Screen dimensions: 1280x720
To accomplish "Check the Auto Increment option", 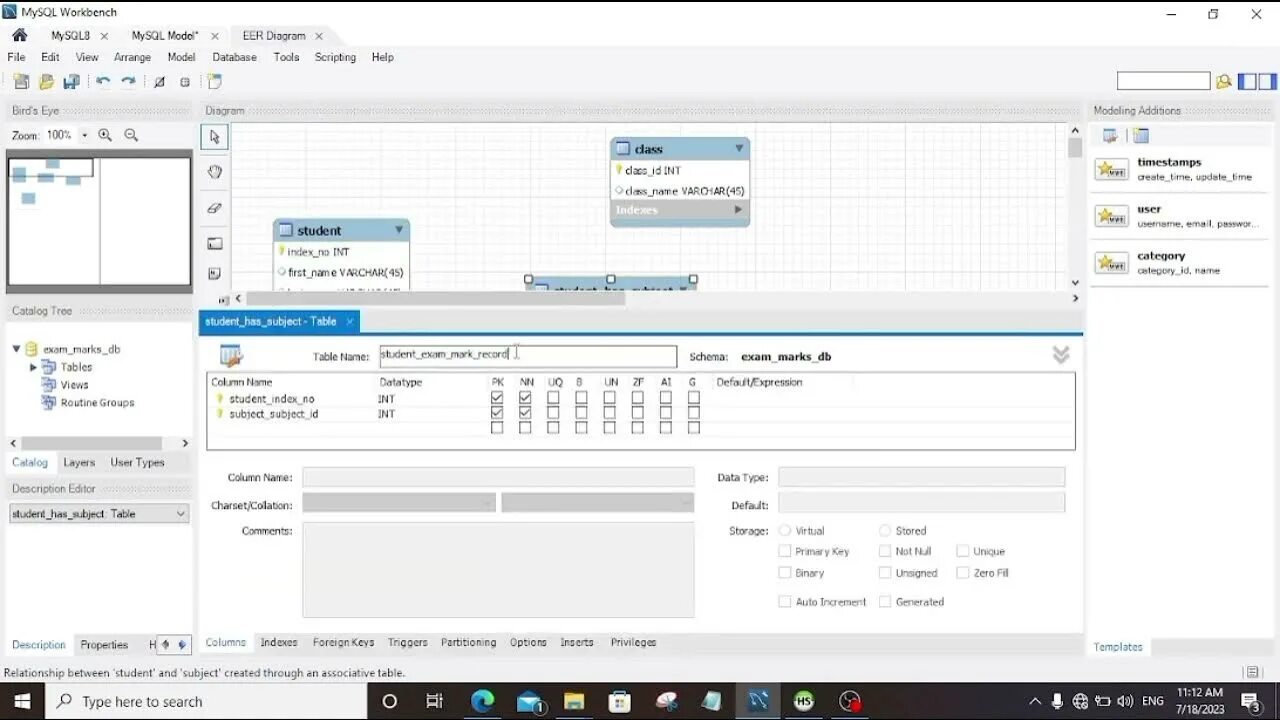I will click(785, 602).
